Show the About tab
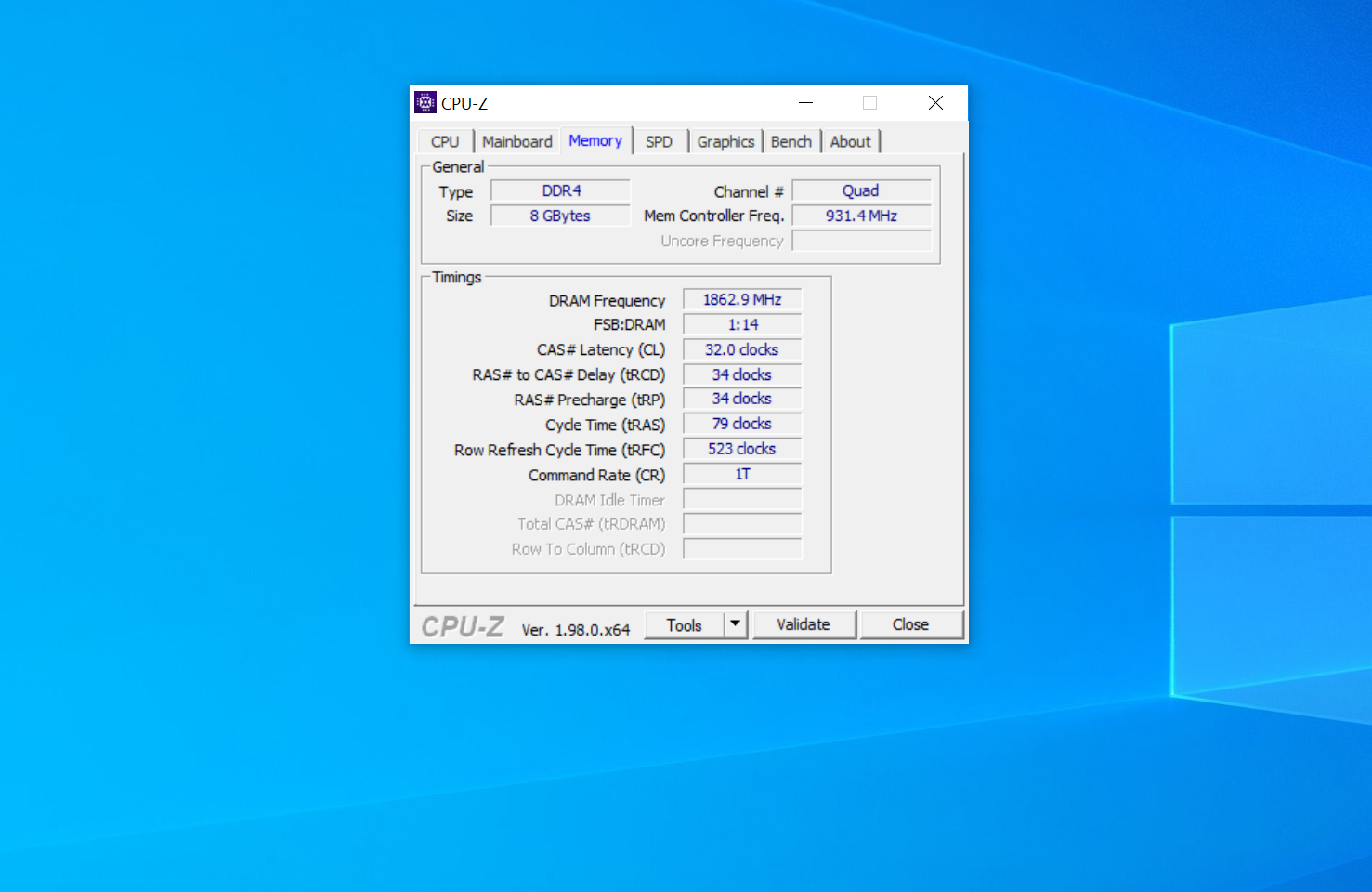The height and width of the screenshot is (892, 1372). [850, 142]
